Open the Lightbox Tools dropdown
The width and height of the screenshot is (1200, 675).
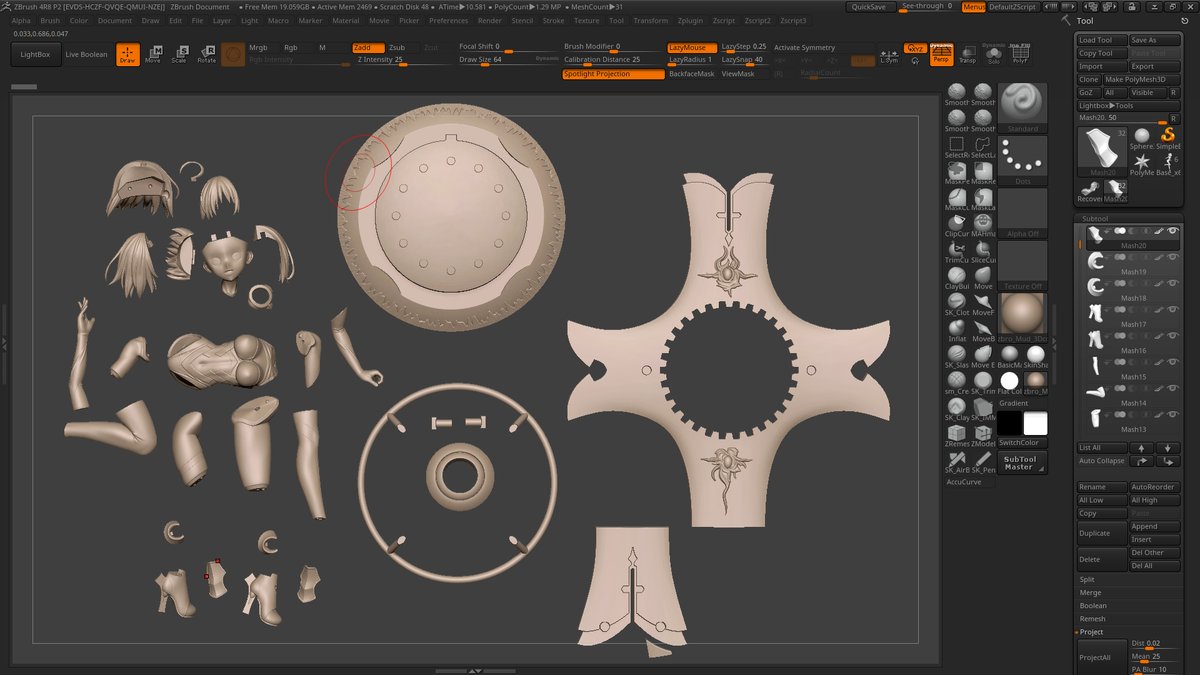pos(1106,105)
